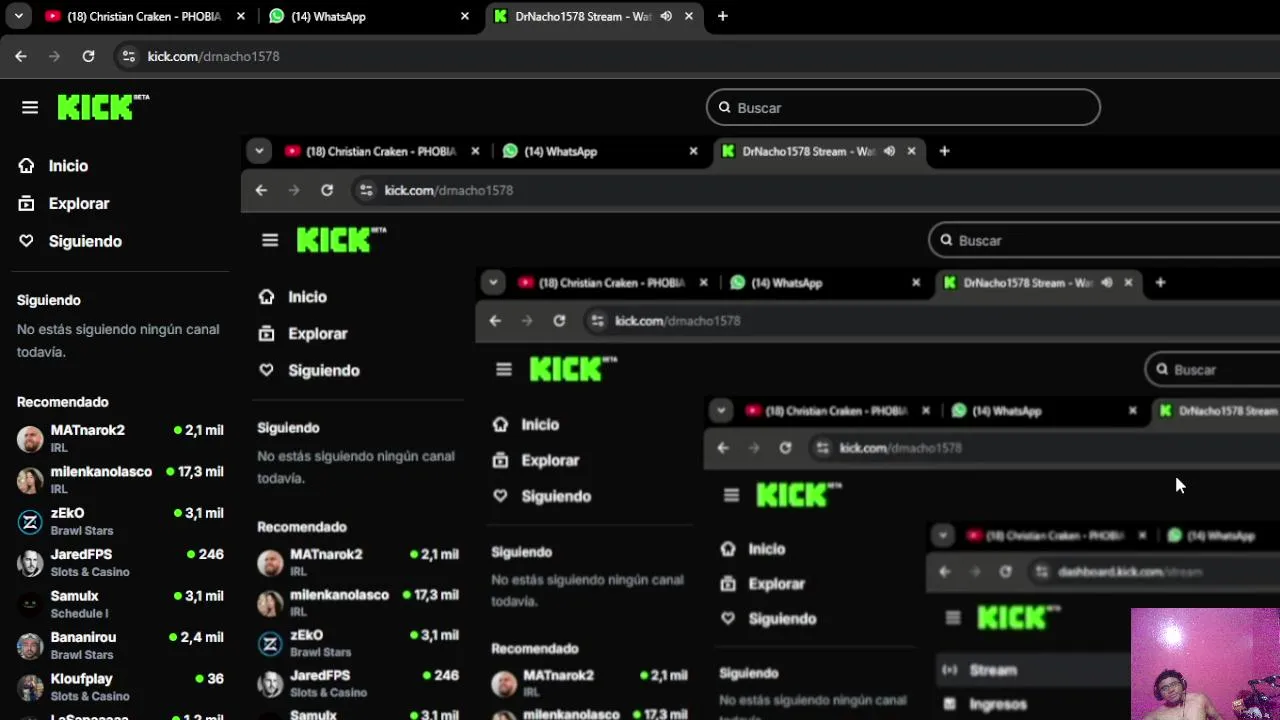The width and height of the screenshot is (1280, 720).
Task: Select the outermost DrNacho1578 Stream tab
Action: coord(594,16)
